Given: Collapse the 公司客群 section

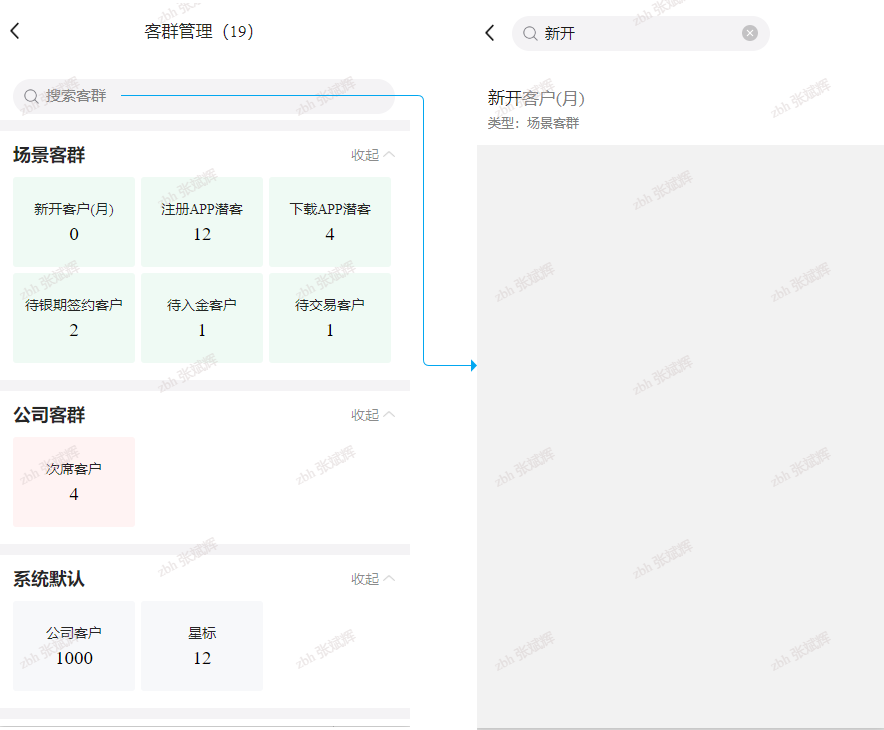Looking at the screenshot, I should point(373,415).
